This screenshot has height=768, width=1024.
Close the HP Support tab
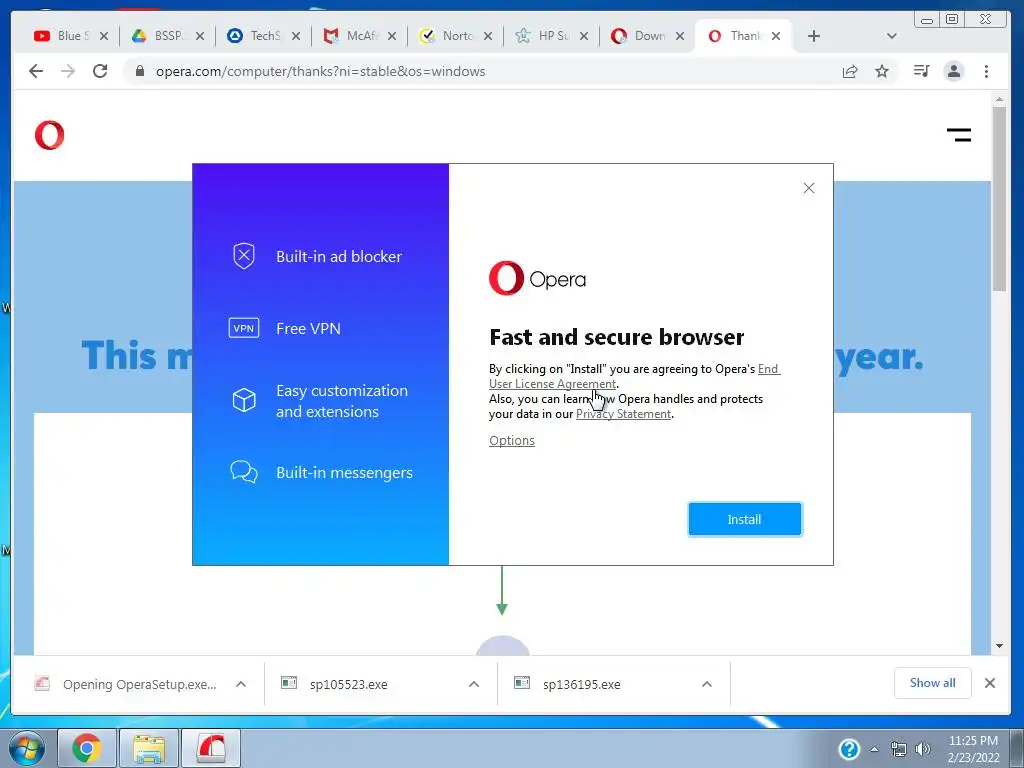[x=584, y=36]
